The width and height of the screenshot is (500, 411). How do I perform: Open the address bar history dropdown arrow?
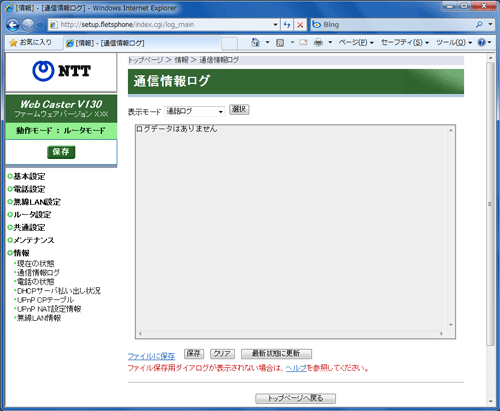[x=275, y=25]
